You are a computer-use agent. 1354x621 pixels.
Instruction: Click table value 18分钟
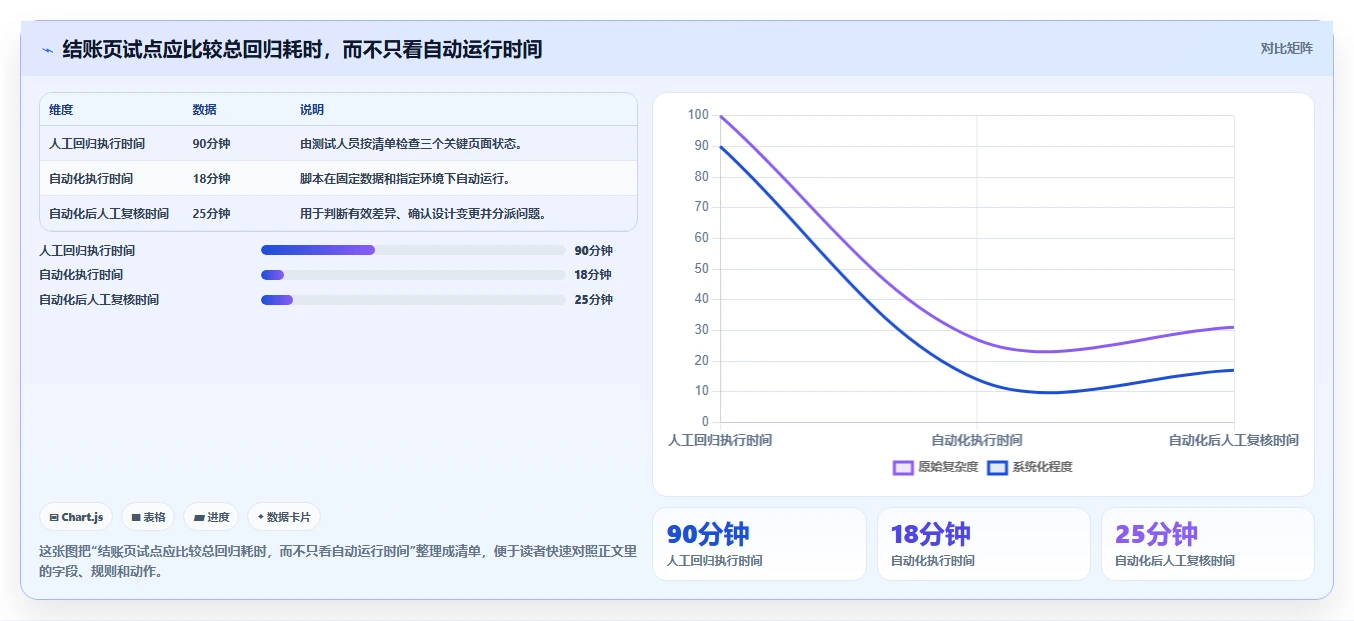[211, 179]
